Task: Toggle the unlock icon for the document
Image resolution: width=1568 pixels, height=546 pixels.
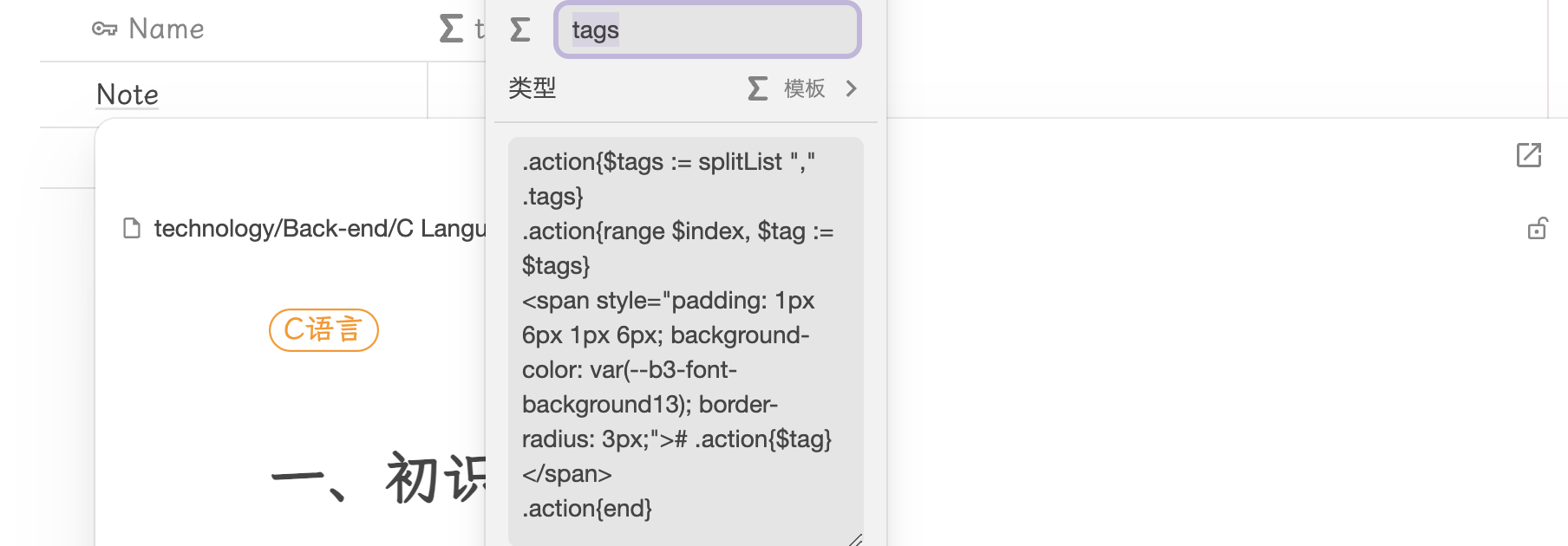Action: click(x=1537, y=229)
